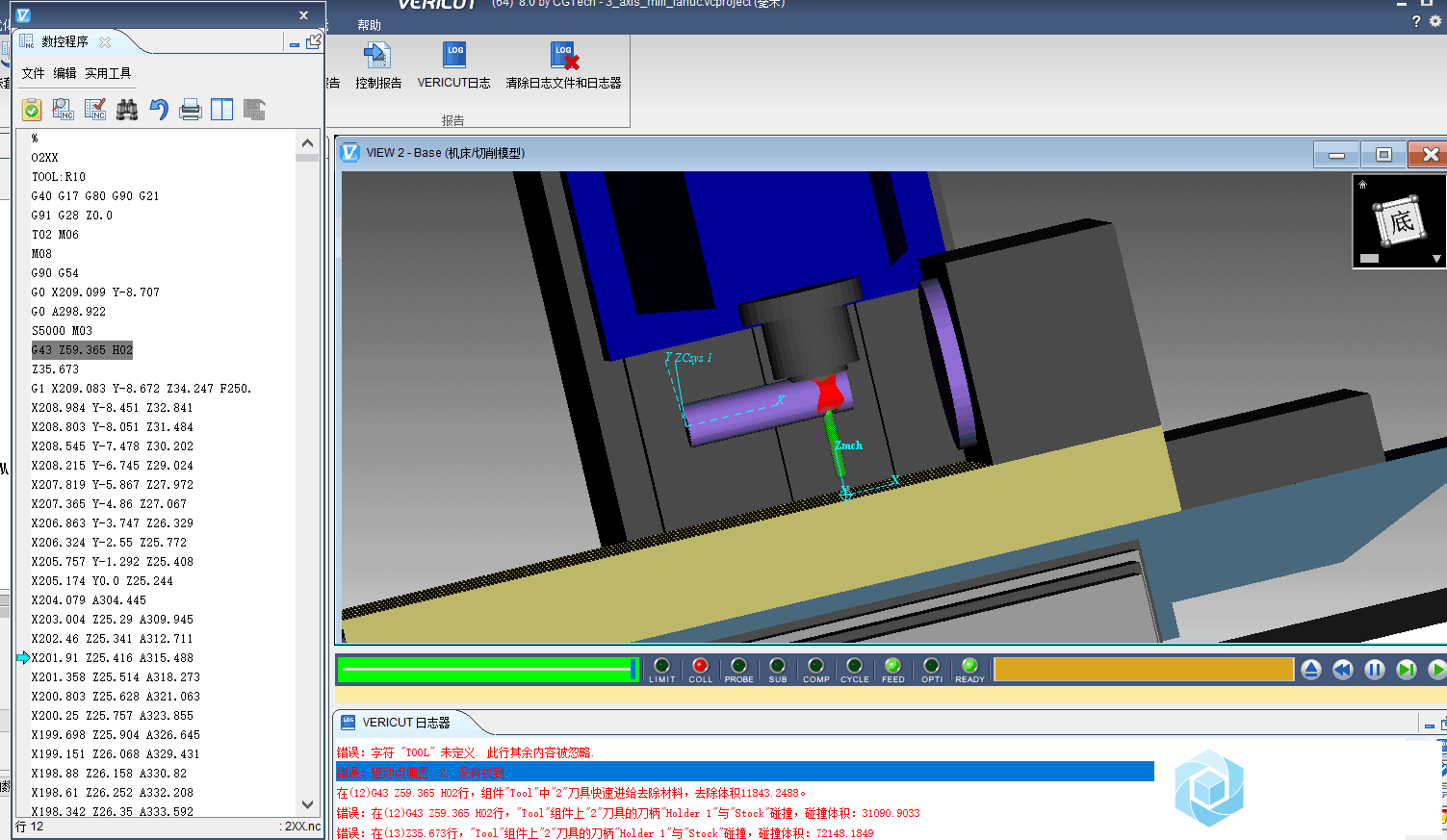Toggle the CYCLE status light

pos(855,666)
